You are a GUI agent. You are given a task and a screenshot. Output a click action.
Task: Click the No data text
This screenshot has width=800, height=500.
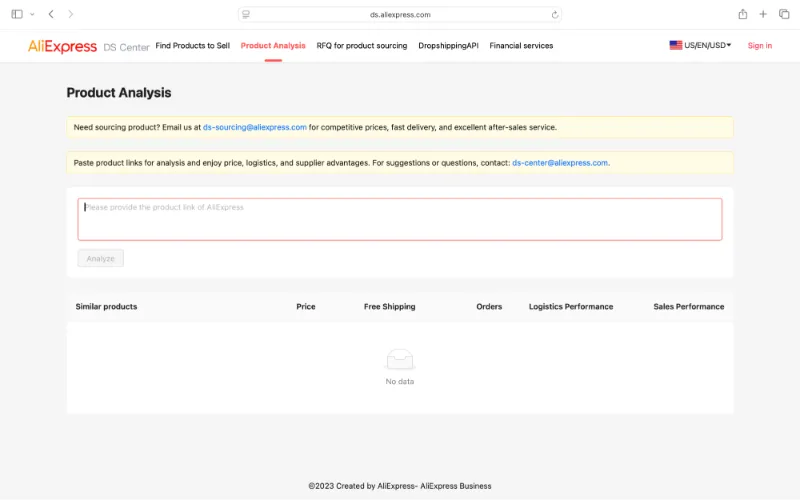pyautogui.click(x=399, y=381)
